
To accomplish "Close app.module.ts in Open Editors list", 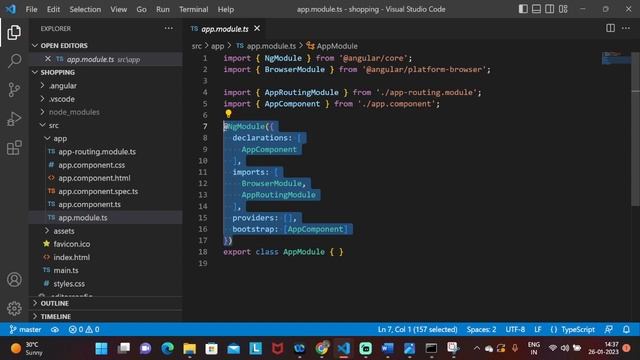I will pyautogui.click(x=48, y=59).
